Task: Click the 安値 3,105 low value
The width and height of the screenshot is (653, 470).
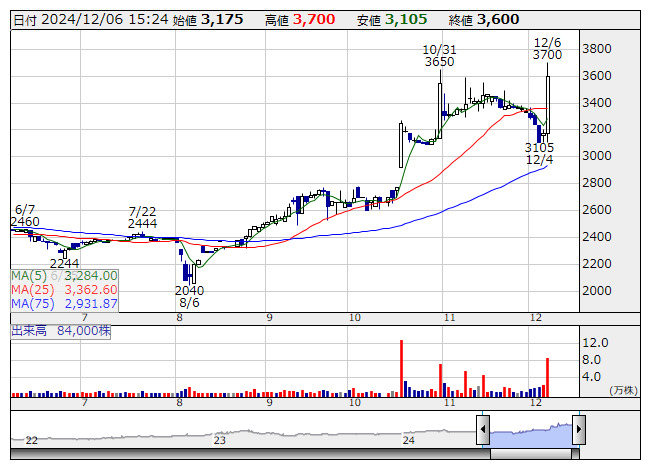Action: tap(392, 20)
